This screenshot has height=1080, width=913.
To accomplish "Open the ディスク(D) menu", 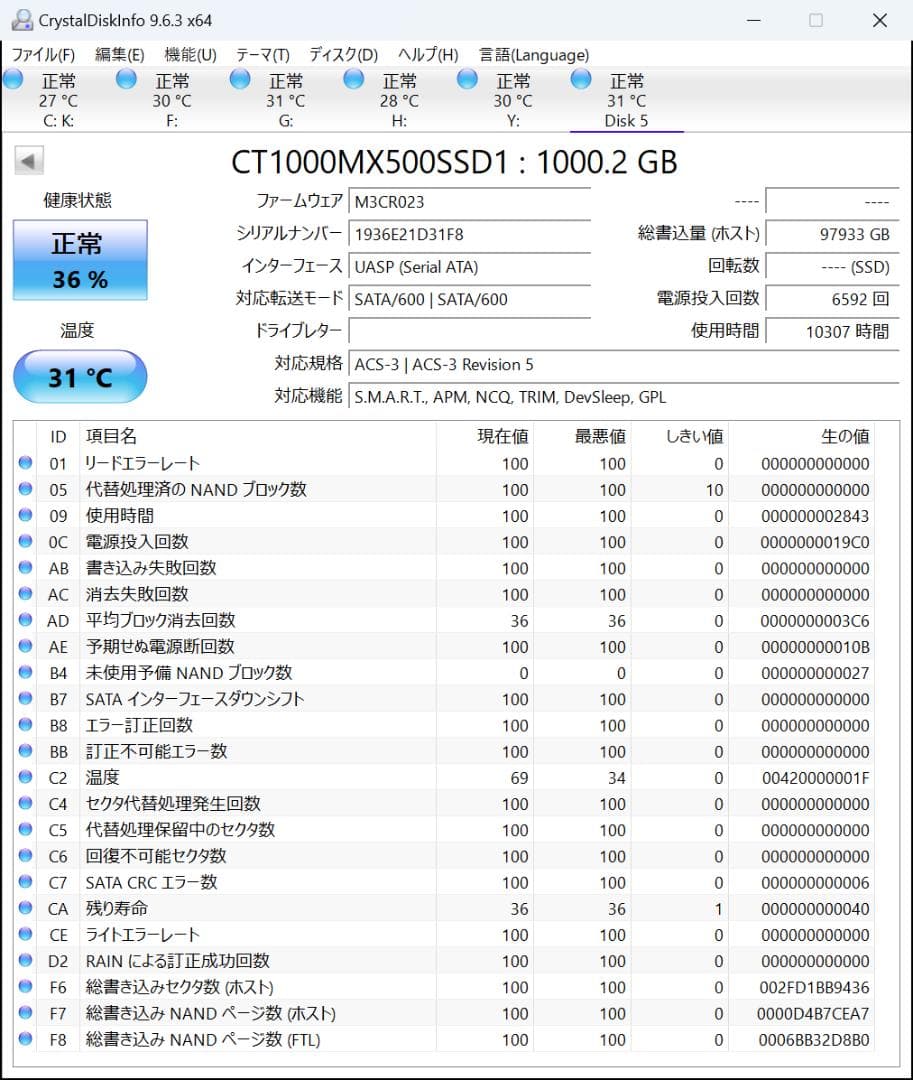I will (x=344, y=54).
